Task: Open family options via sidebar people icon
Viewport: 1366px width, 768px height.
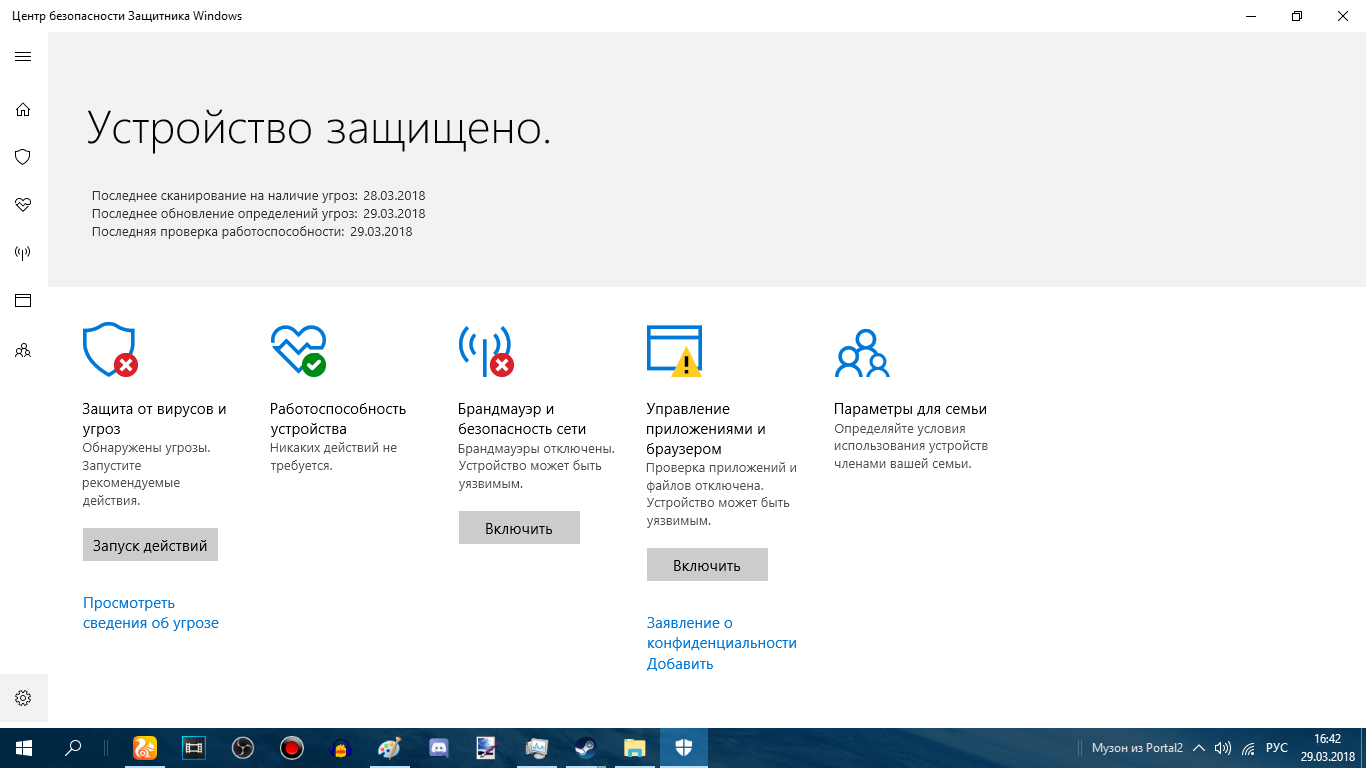Action: tap(23, 351)
